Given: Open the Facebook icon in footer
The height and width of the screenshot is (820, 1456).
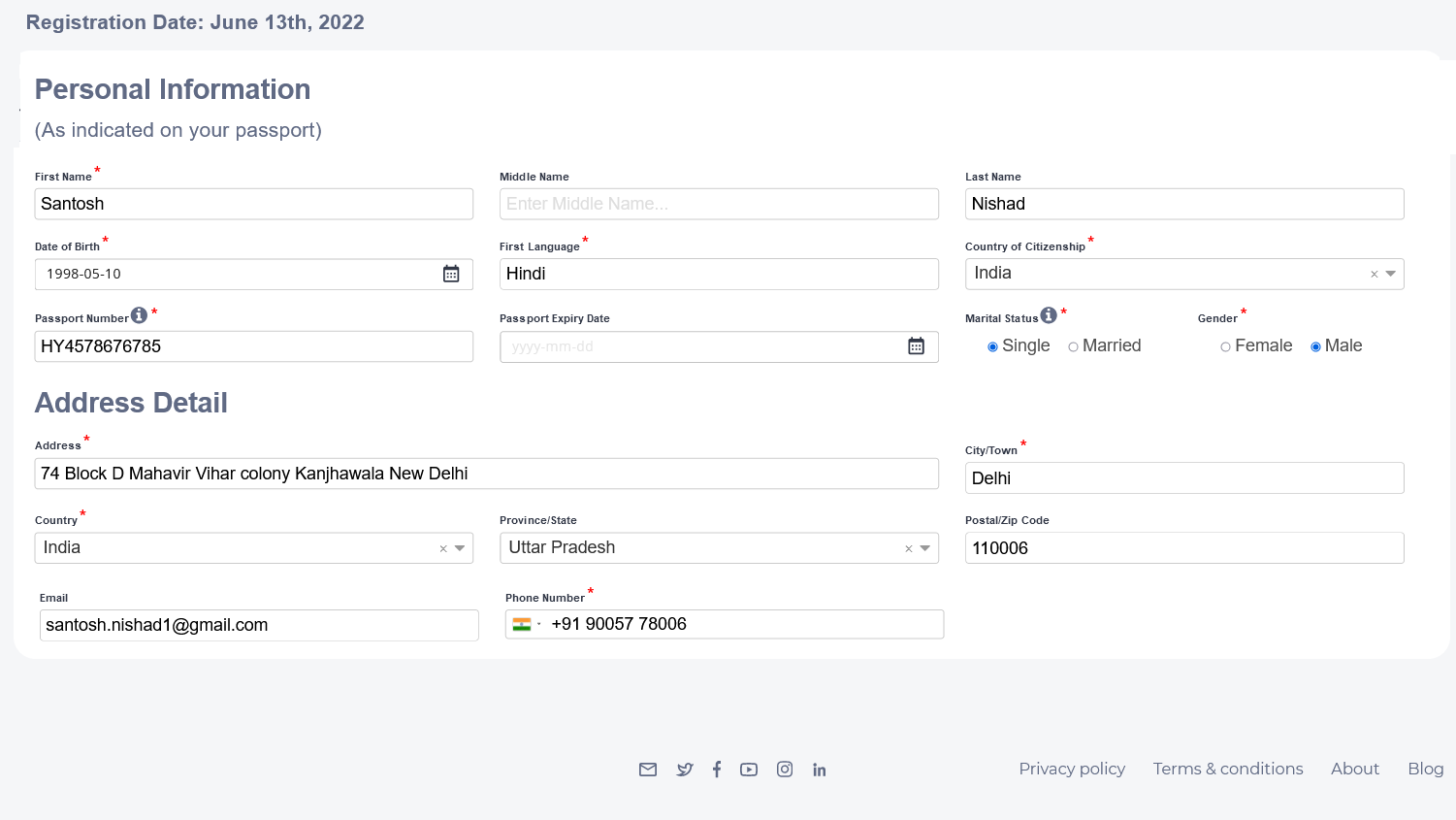Looking at the screenshot, I should coord(717,770).
